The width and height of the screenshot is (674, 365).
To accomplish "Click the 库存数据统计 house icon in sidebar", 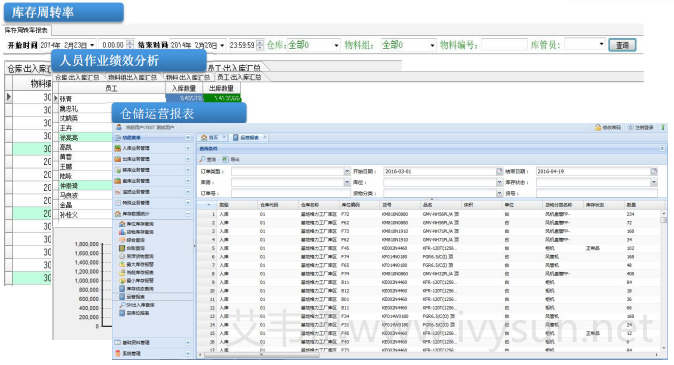I will (x=118, y=214).
